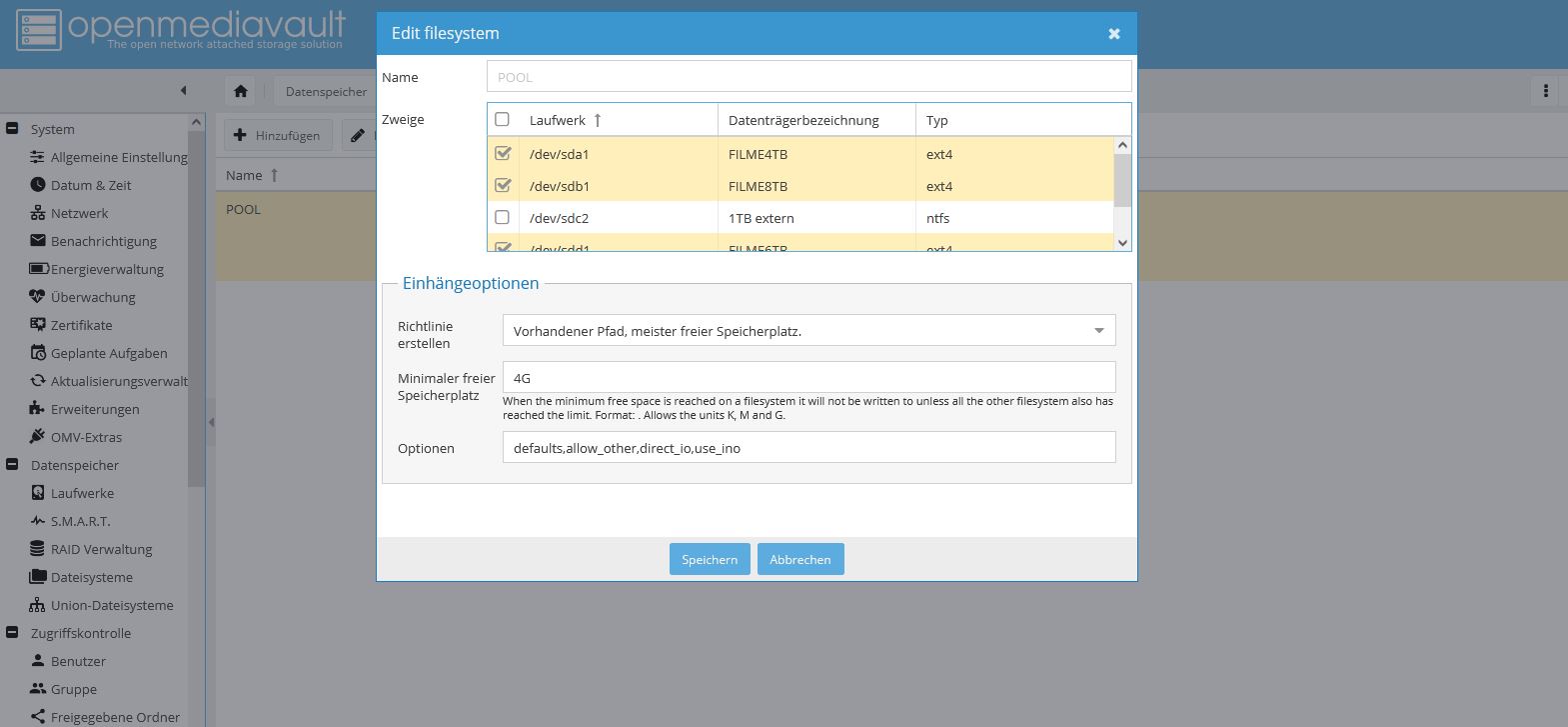The height and width of the screenshot is (727, 1568).
Task: Click the Benutzer user icon
Action: coord(38,661)
